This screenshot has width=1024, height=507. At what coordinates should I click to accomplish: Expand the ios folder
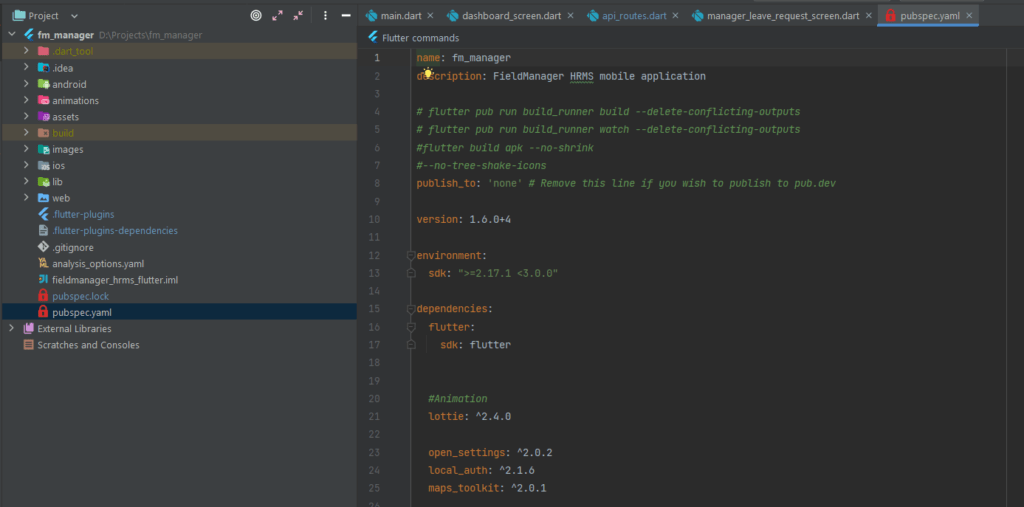pyautogui.click(x=26, y=165)
